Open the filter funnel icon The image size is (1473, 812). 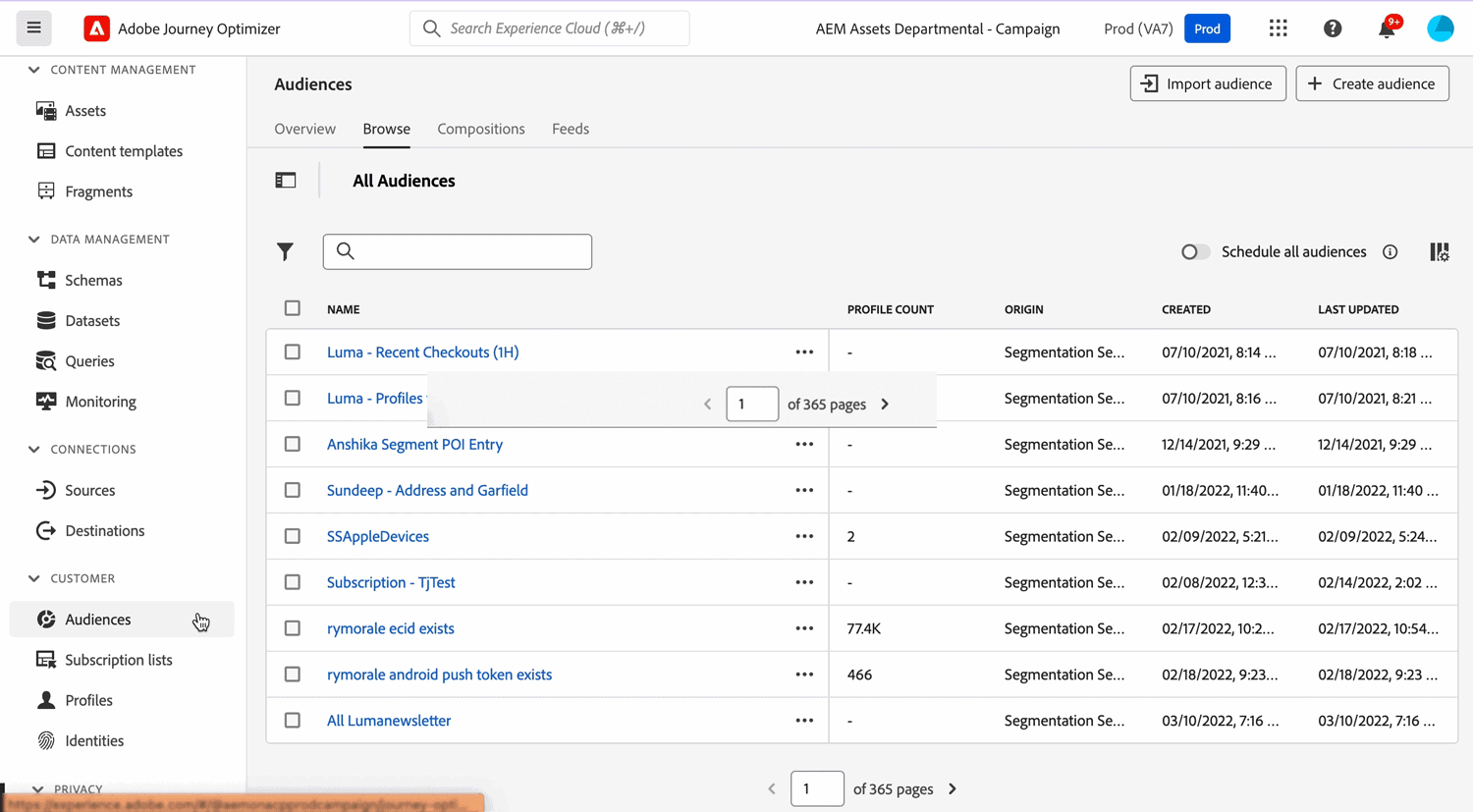point(285,252)
